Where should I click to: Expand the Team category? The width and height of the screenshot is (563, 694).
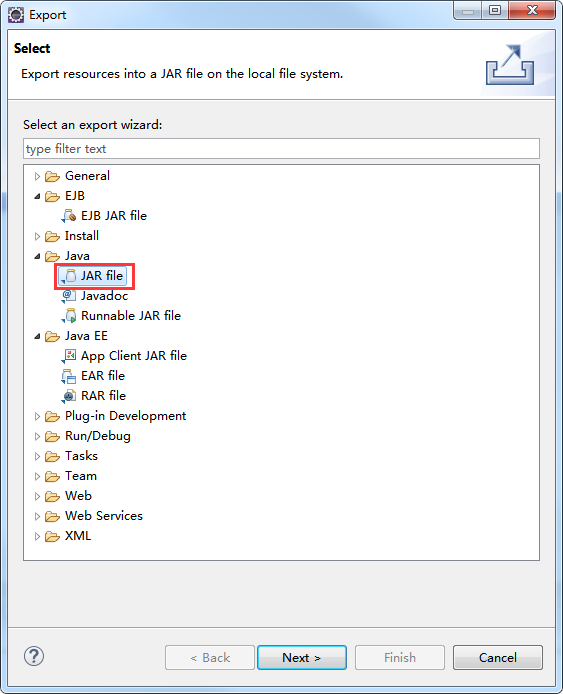[x=37, y=476]
